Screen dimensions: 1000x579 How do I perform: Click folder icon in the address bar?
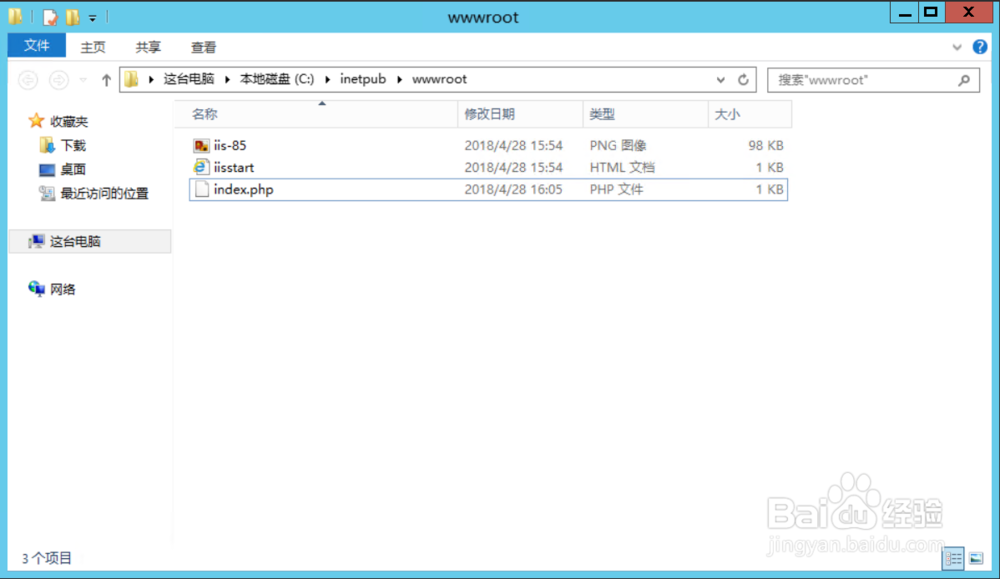[x=131, y=79]
